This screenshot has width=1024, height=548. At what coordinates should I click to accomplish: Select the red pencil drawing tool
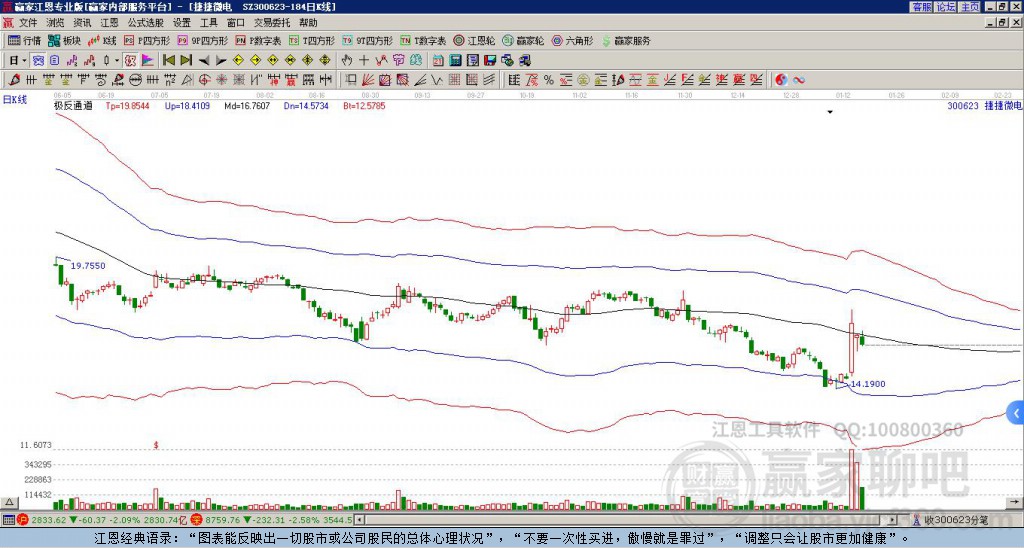[x=14, y=80]
